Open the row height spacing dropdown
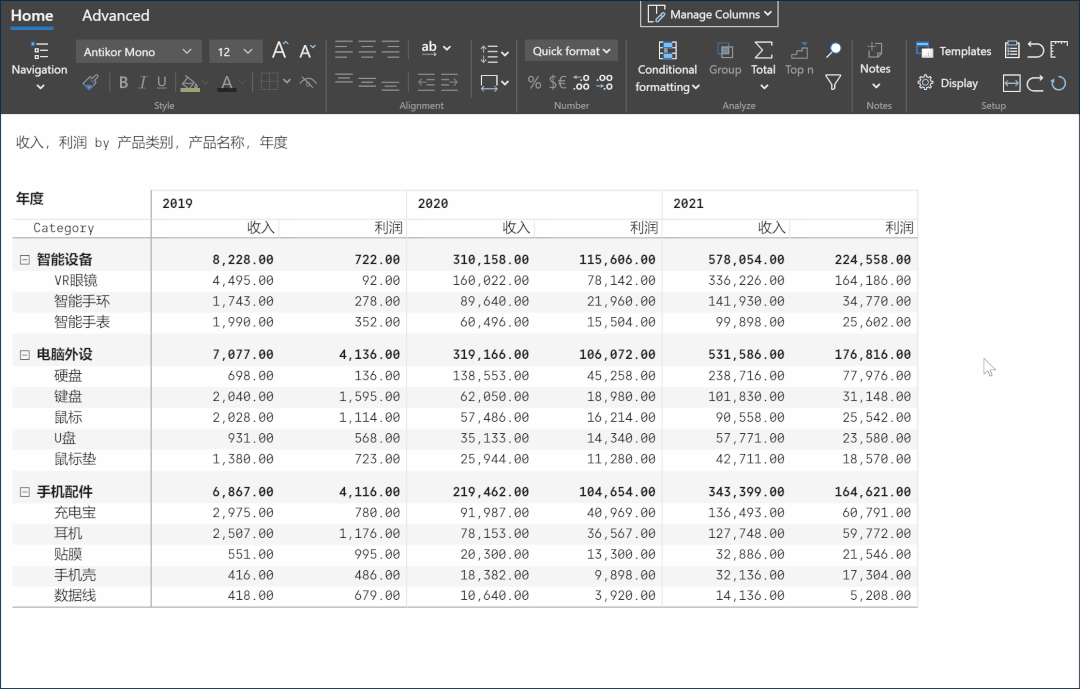Viewport: 1080px width, 689px height. pos(494,53)
